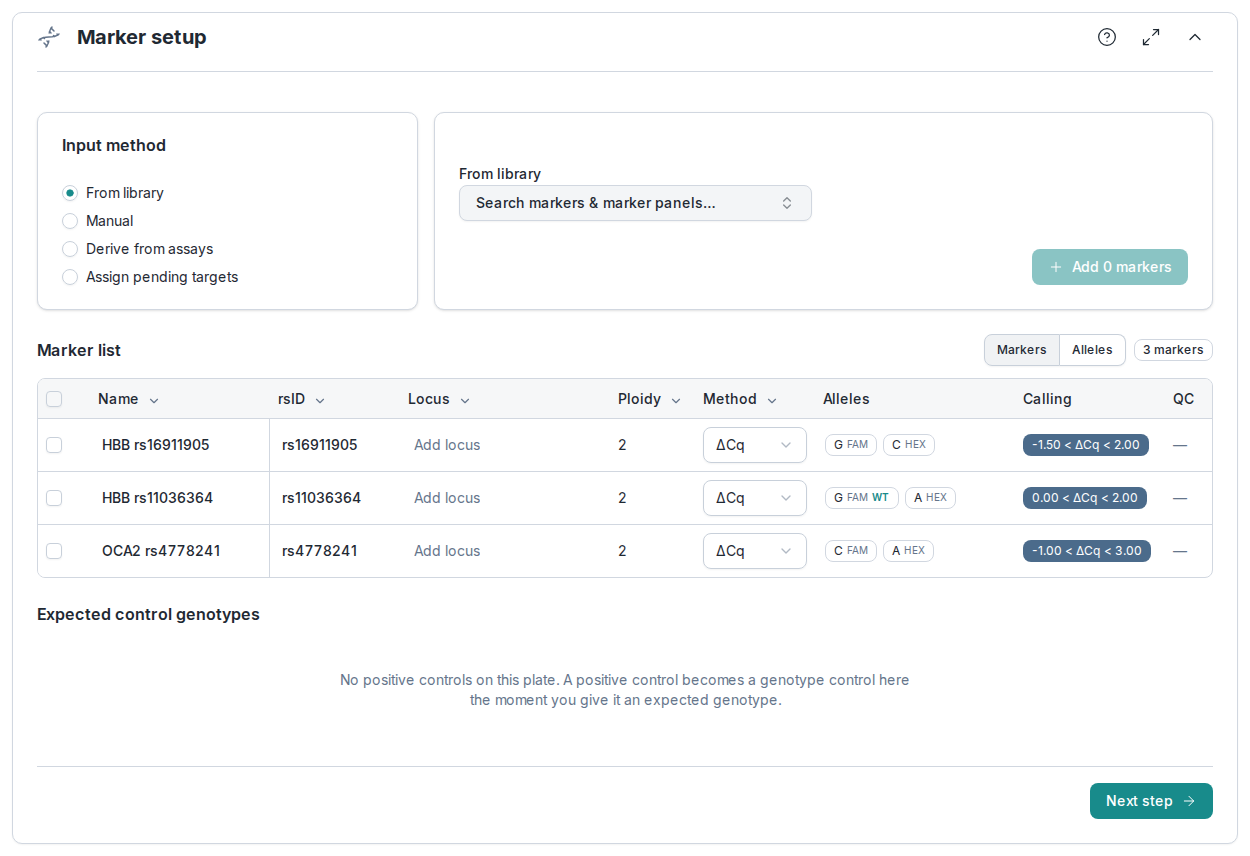Open ΔCq method dropdown for HBB rs16911905
Screen dimensions: 1250x856
tap(755, 445)
